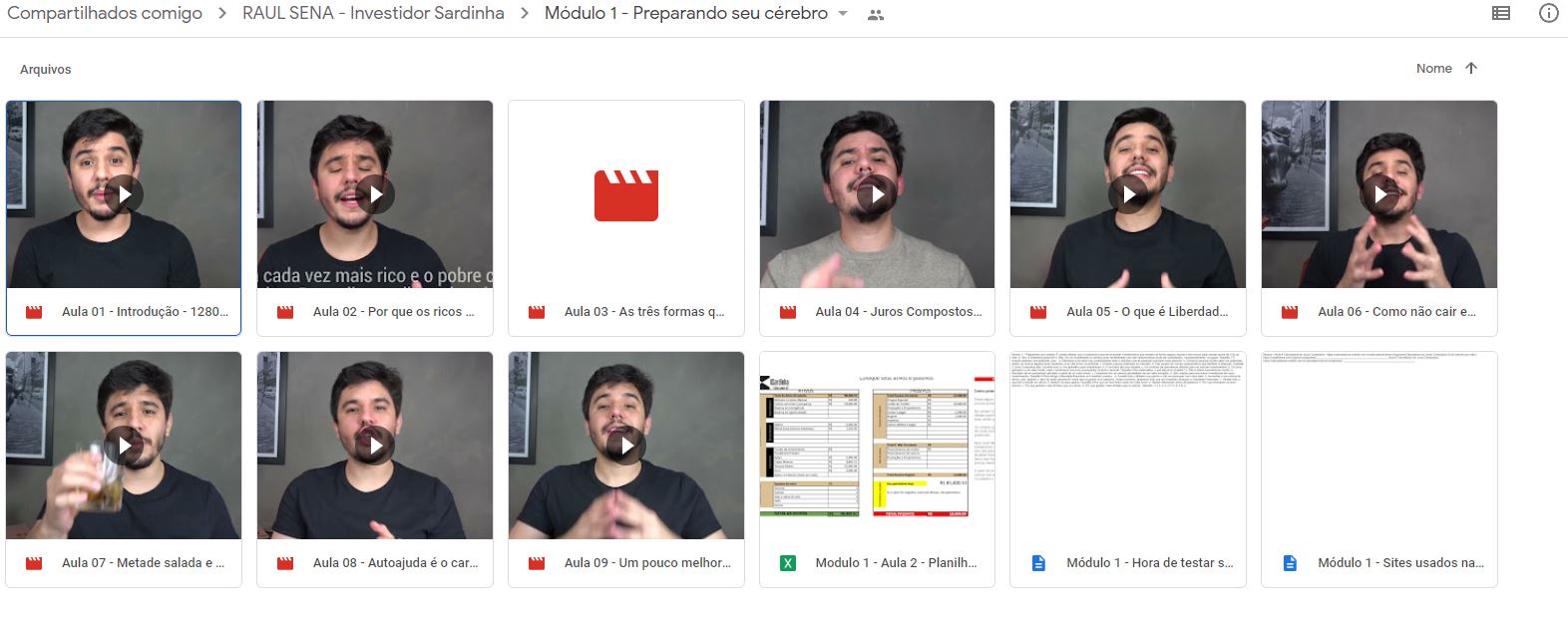The image size is (1568, 620).
Task: Click the red video icon beside Aula 01 name
Action: tap(34, 312)
